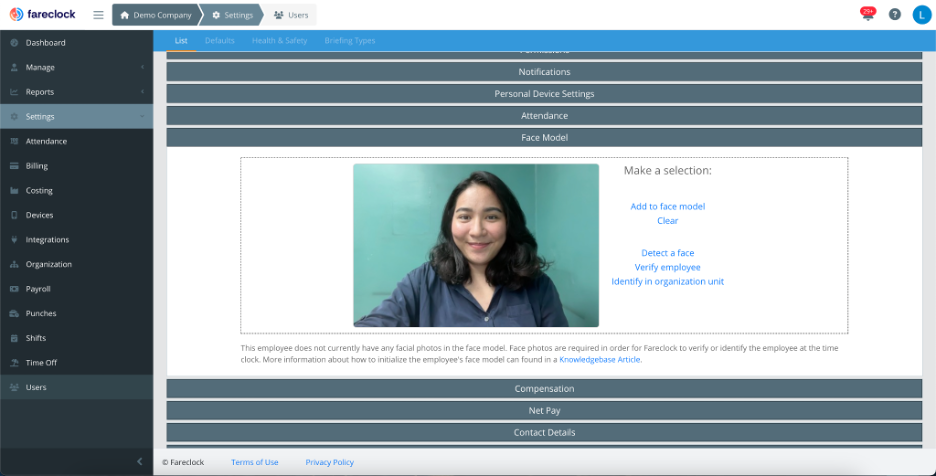Click the Clear link
The width and height of the screenshot is (936, 476).
click(667, 221)
